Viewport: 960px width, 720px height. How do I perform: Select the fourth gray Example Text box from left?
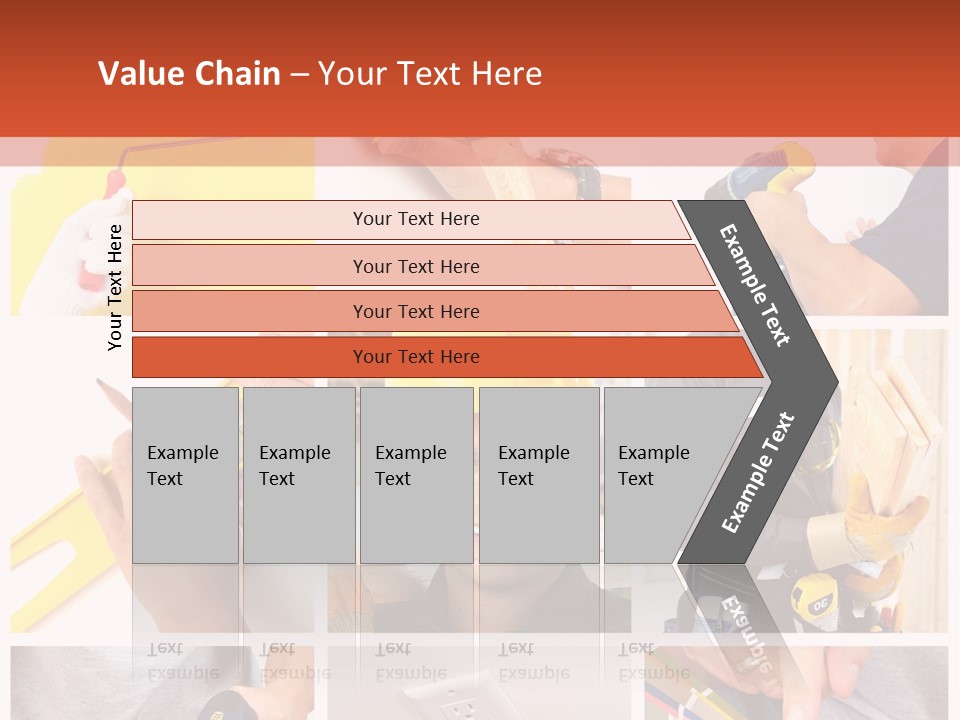pos(538,475)
